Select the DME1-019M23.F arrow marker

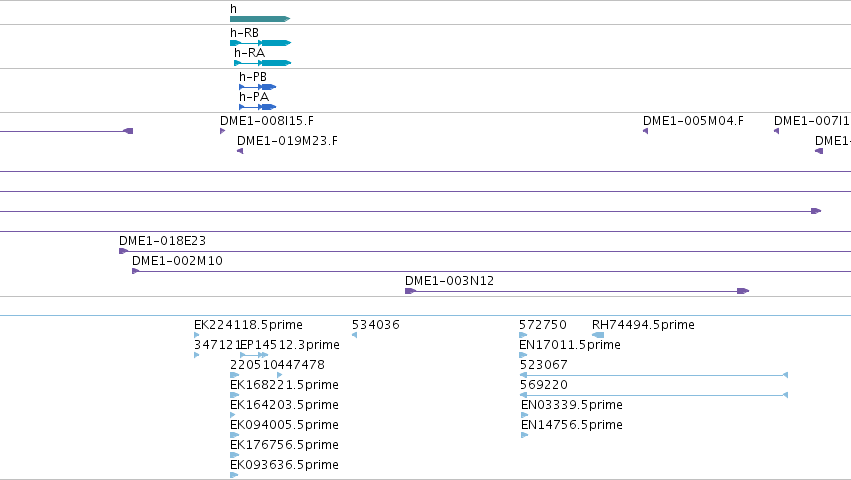(x=240, y=151)
